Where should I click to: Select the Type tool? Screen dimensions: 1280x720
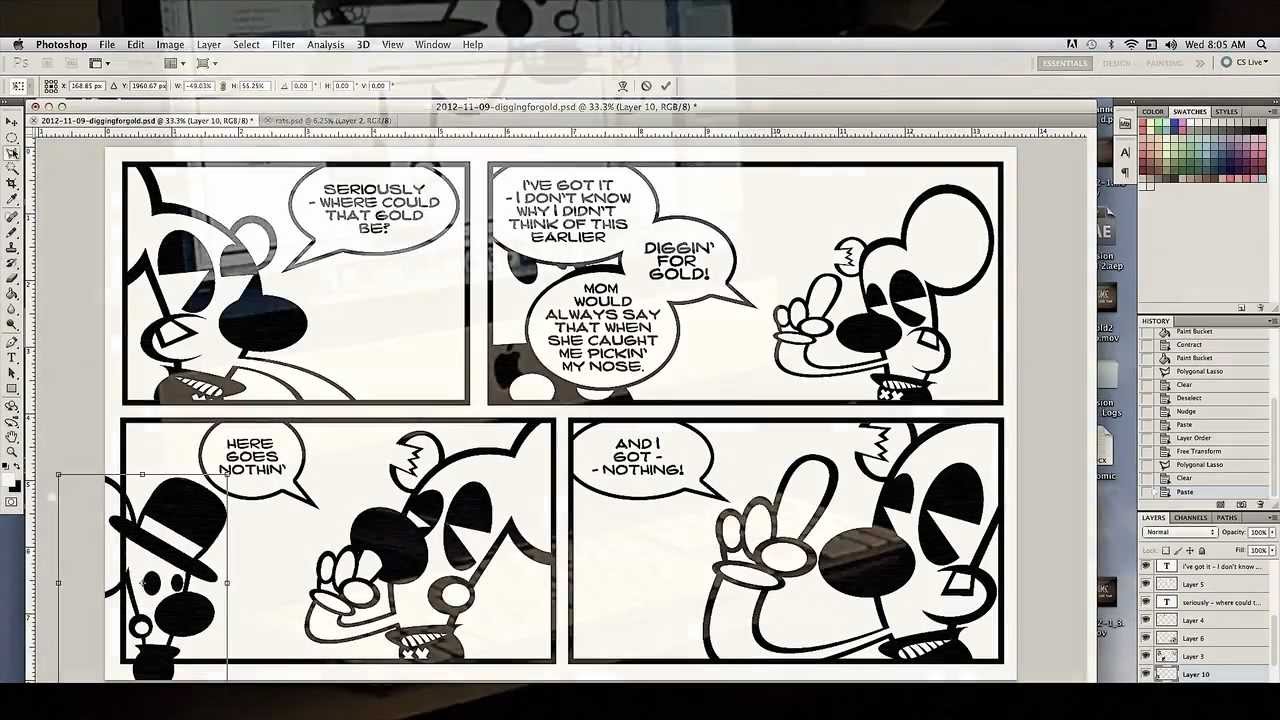tap(11, 357)
